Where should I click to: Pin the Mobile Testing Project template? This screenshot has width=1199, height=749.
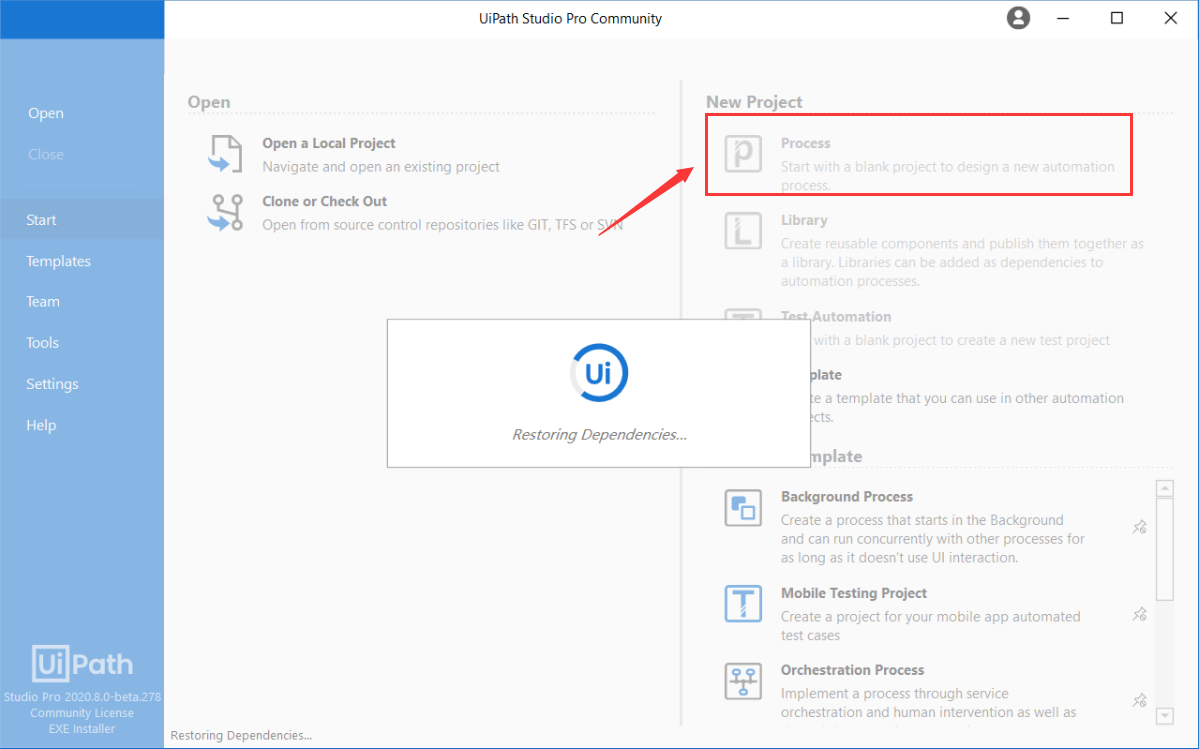coord(1139,614)
